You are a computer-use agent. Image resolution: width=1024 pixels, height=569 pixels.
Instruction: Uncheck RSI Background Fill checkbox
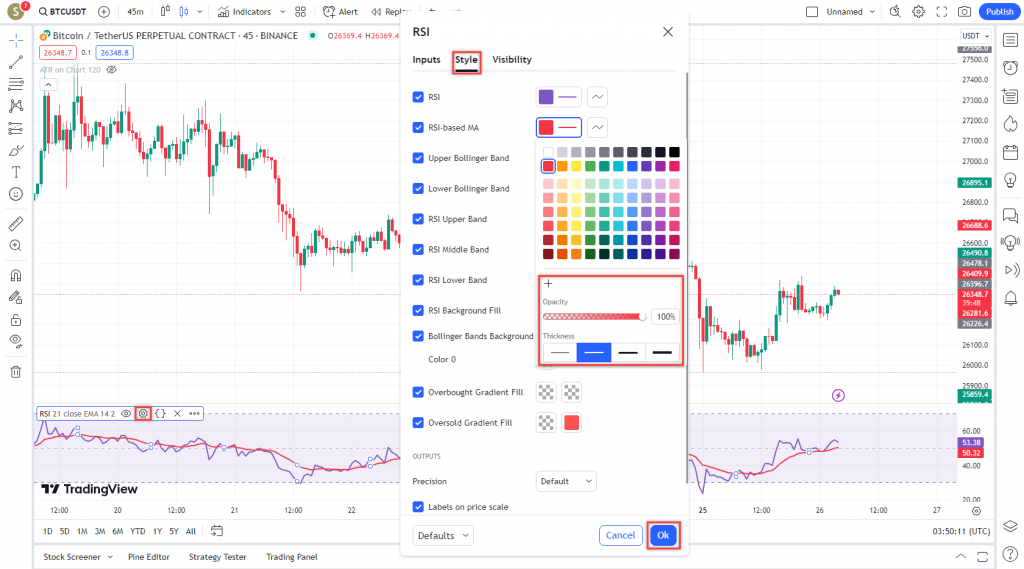point(418,310)
